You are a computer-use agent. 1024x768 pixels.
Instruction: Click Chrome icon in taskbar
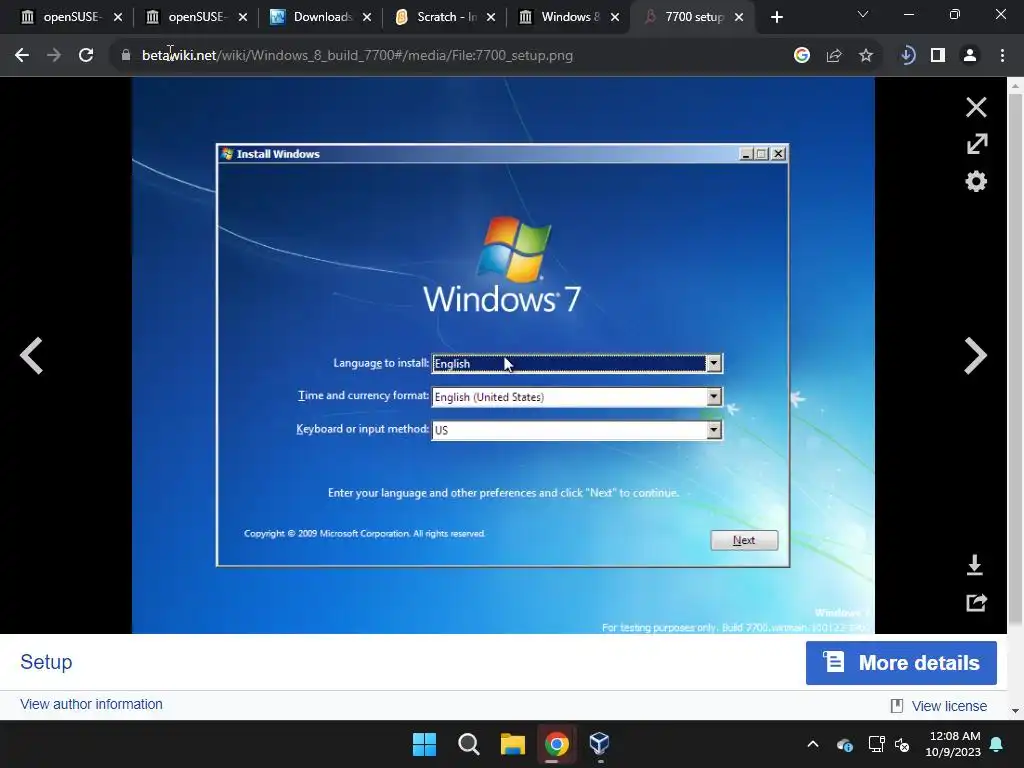(556, 744)
